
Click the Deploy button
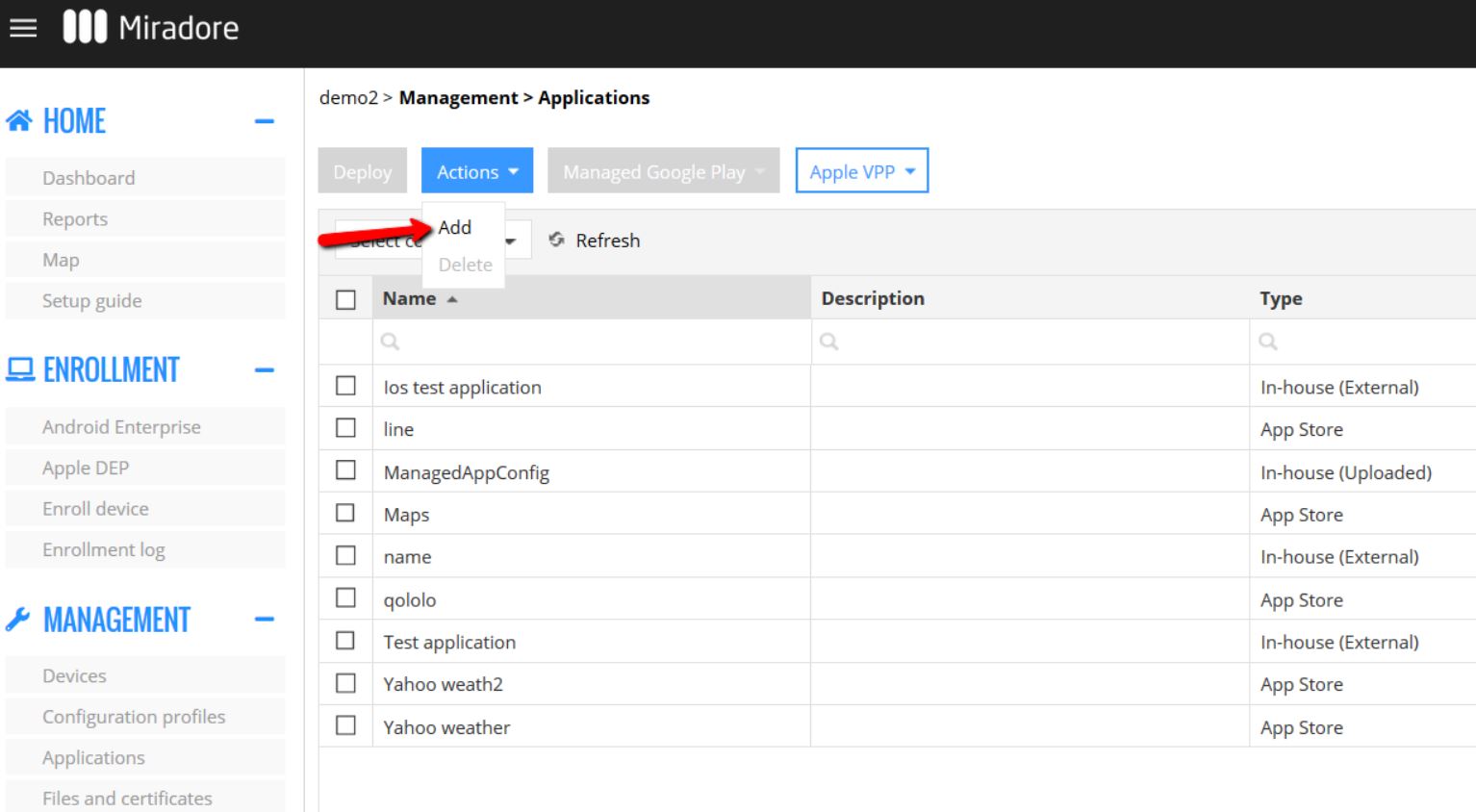363,171
